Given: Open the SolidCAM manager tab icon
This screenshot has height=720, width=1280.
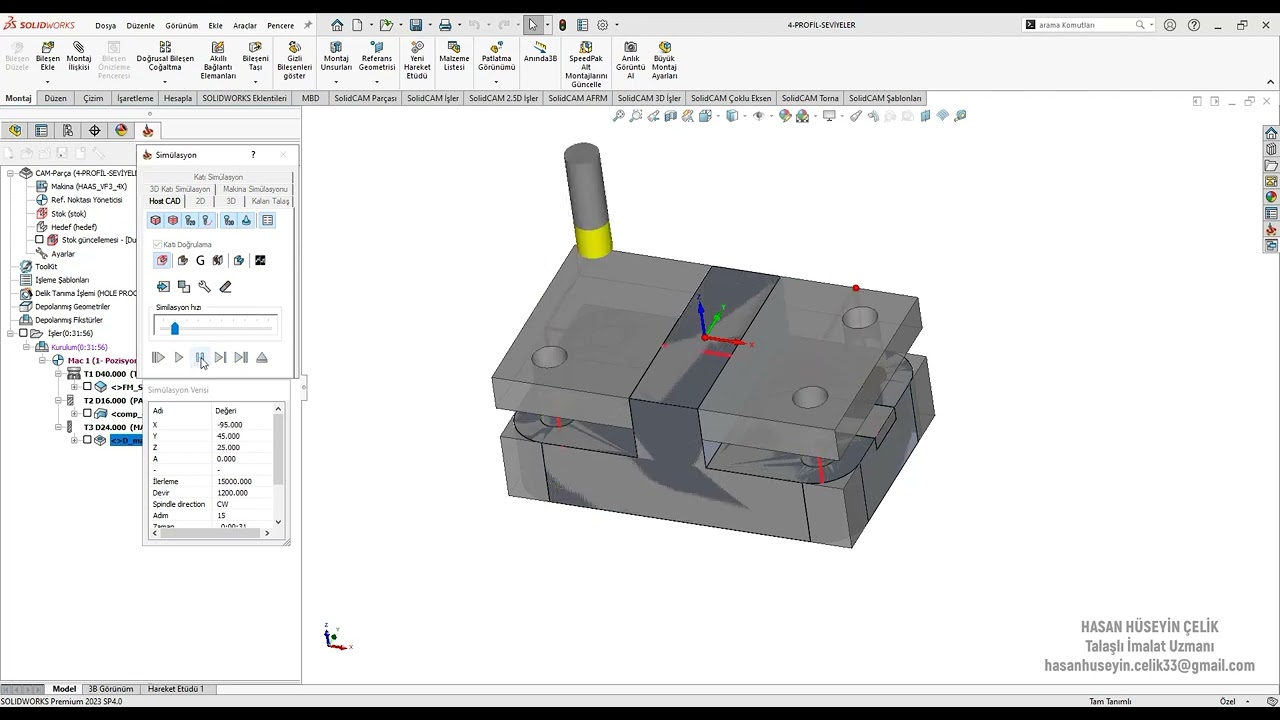Looking at the screenshot, I should [148, 130].
